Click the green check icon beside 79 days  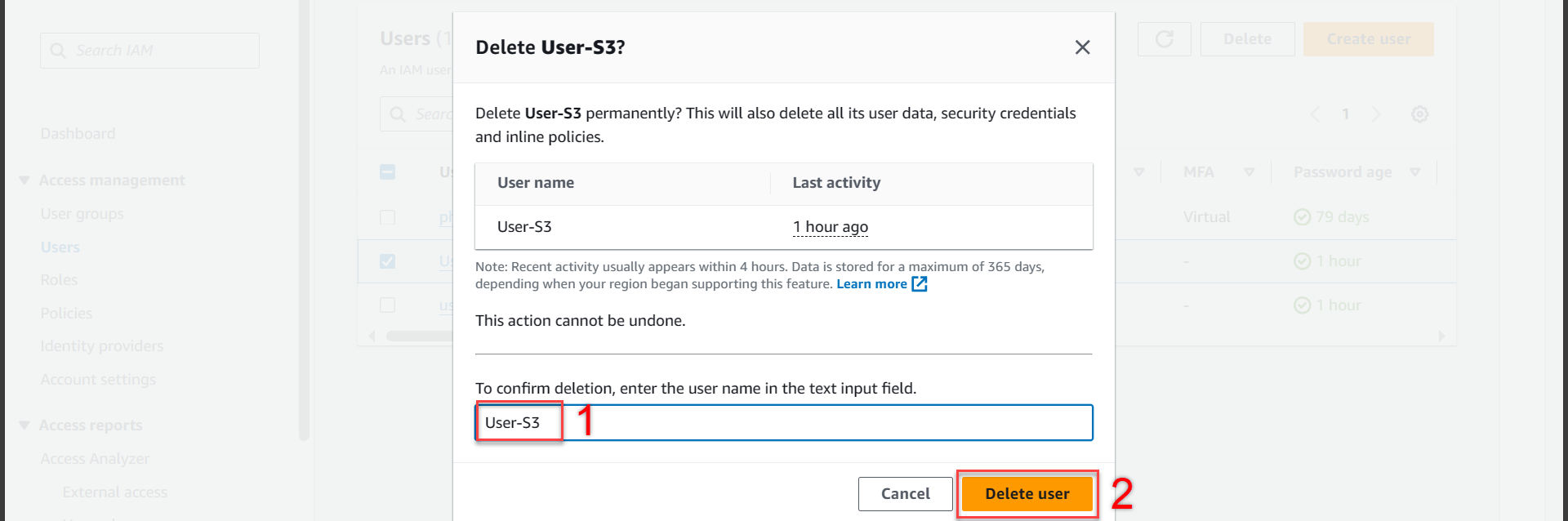[1303, 217]
